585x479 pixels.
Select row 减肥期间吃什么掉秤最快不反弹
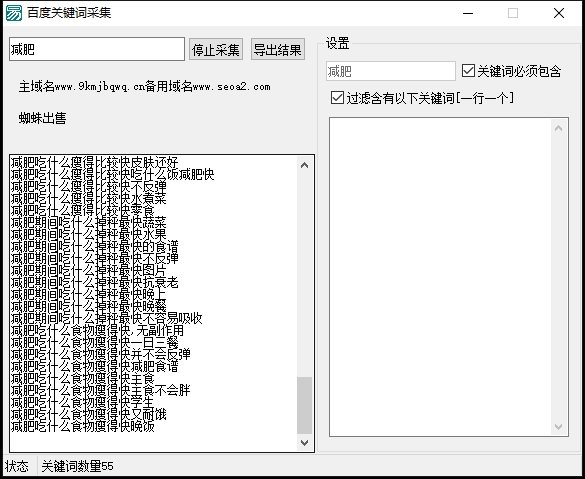pyautogui.click(x=94, y=259)
